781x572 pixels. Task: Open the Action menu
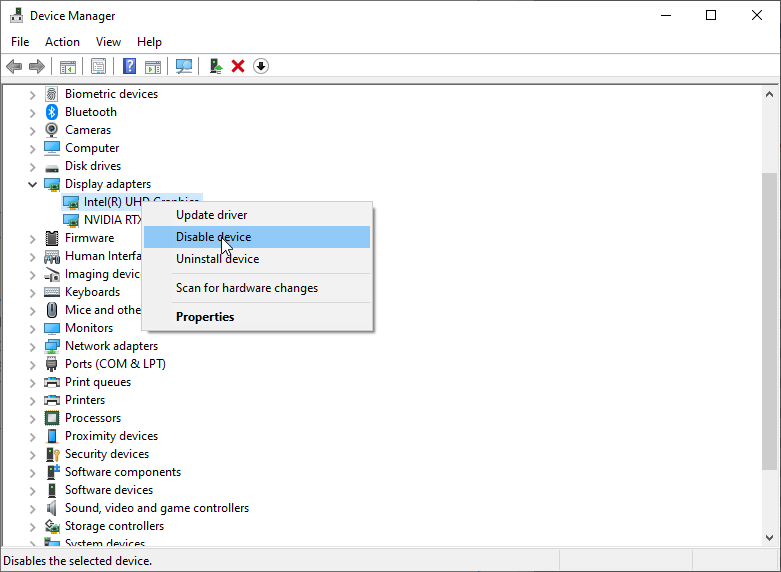point(62,42)
